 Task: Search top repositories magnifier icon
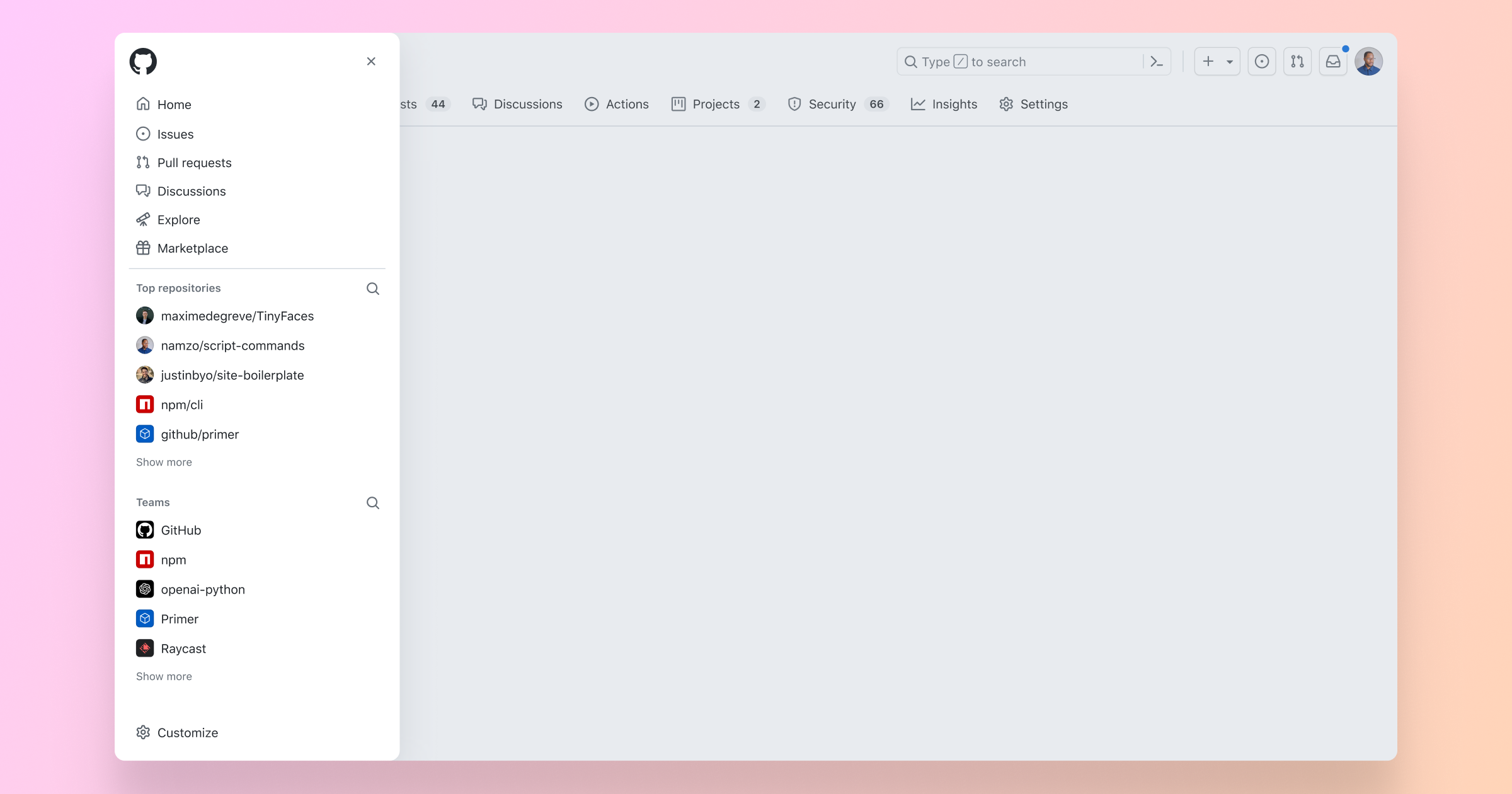tap(373, 289)
